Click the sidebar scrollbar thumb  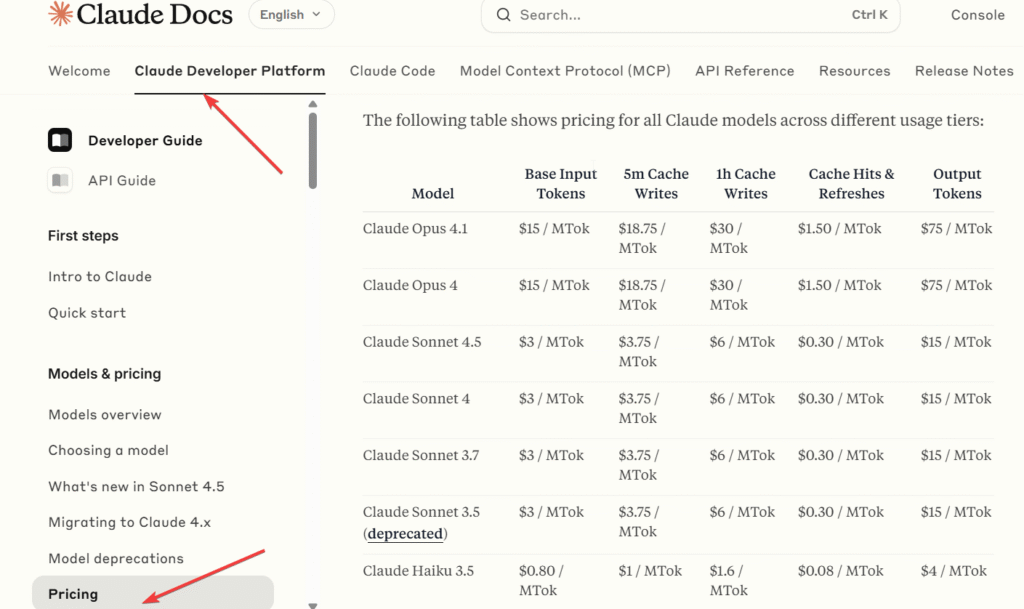pos(313,150)
